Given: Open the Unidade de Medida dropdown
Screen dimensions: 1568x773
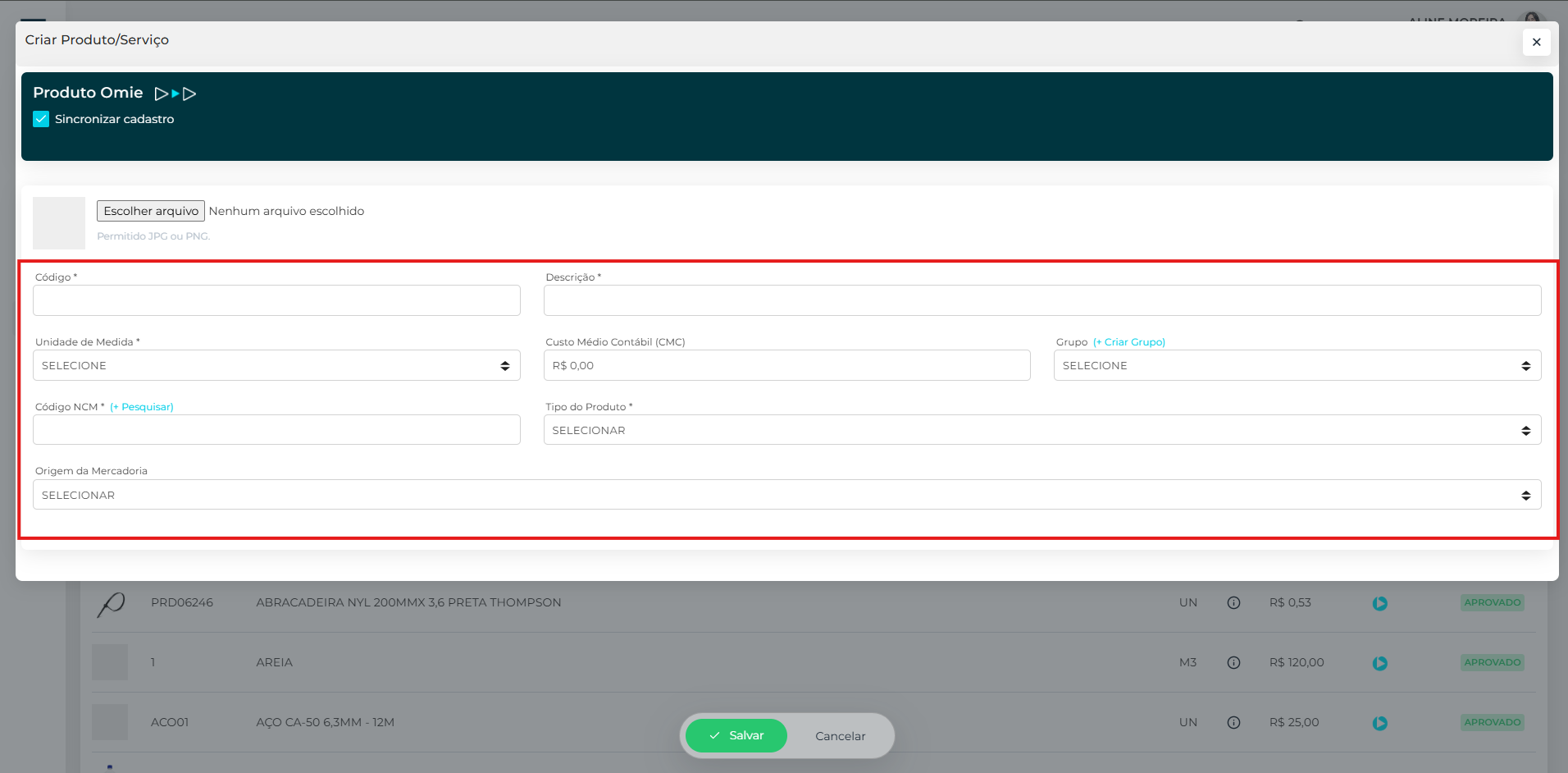Looking at the screenshot, I should (276, 366).
